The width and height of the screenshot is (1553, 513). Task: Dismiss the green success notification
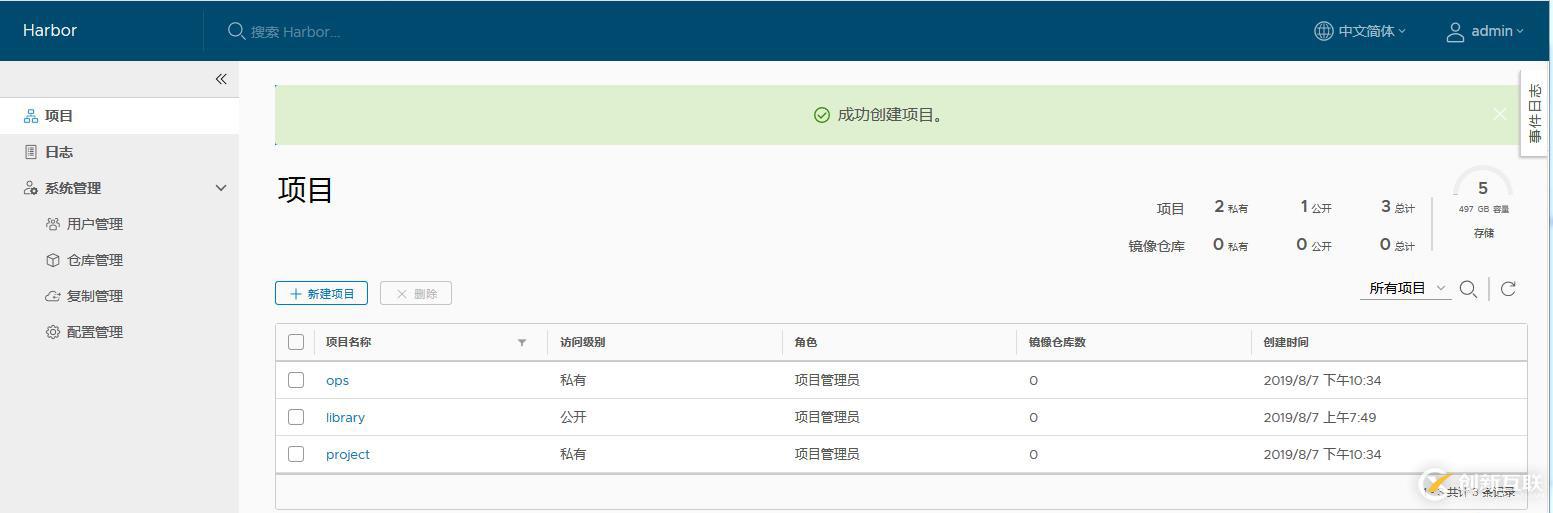pos(1499,114)
